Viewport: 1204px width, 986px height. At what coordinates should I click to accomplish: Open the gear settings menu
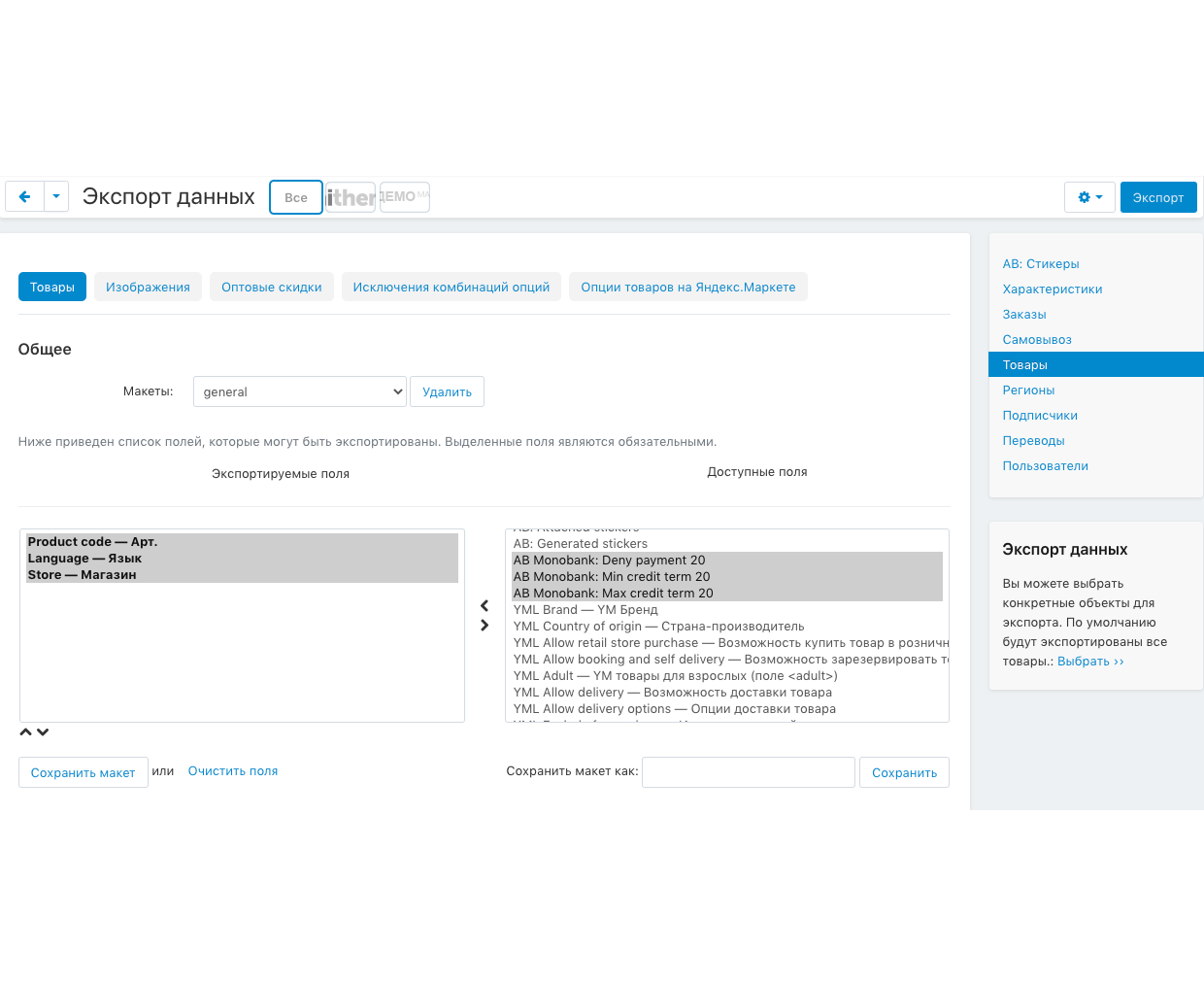pyautogui.click(x=1089, y=197)
